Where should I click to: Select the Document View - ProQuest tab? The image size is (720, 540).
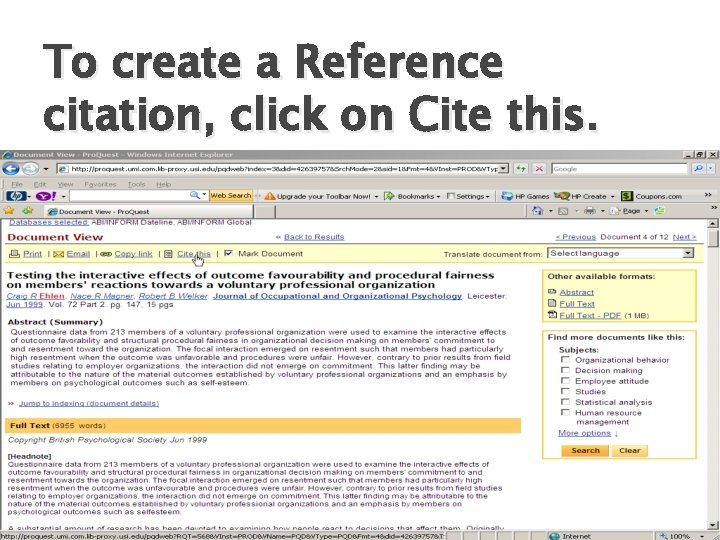[x=149, y=212]
